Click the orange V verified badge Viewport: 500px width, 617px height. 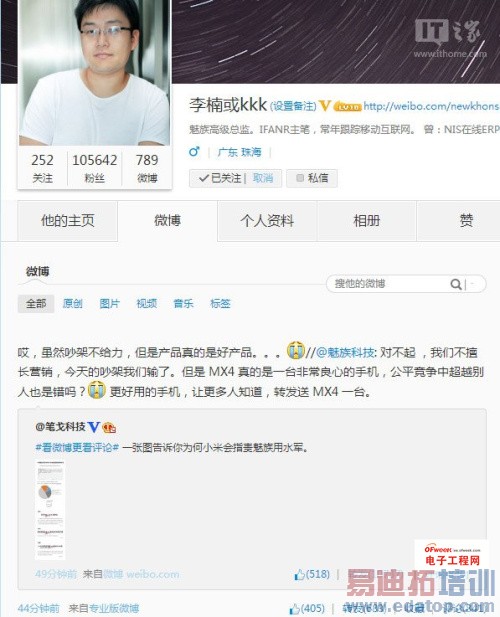point(325,105)
